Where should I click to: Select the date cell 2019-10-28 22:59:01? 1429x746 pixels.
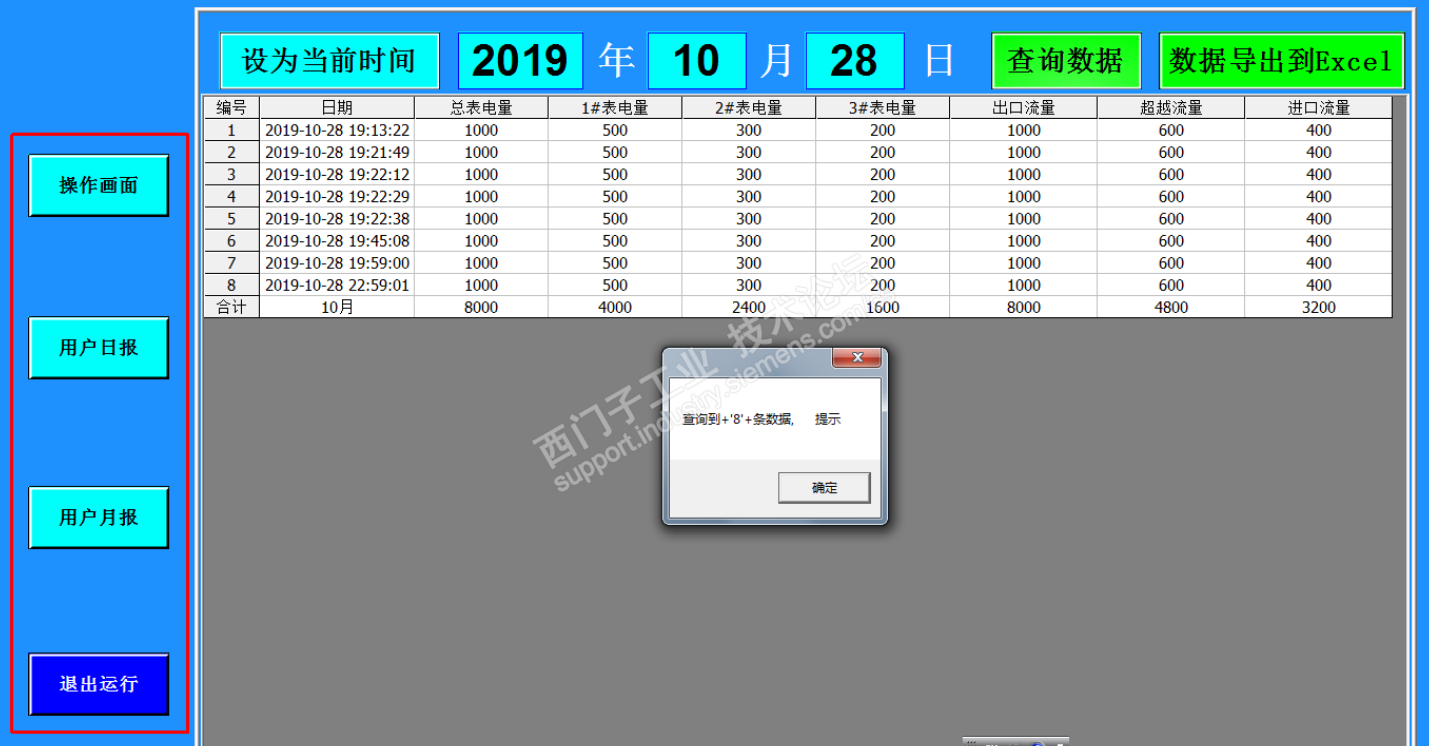[x=337, y=284]
